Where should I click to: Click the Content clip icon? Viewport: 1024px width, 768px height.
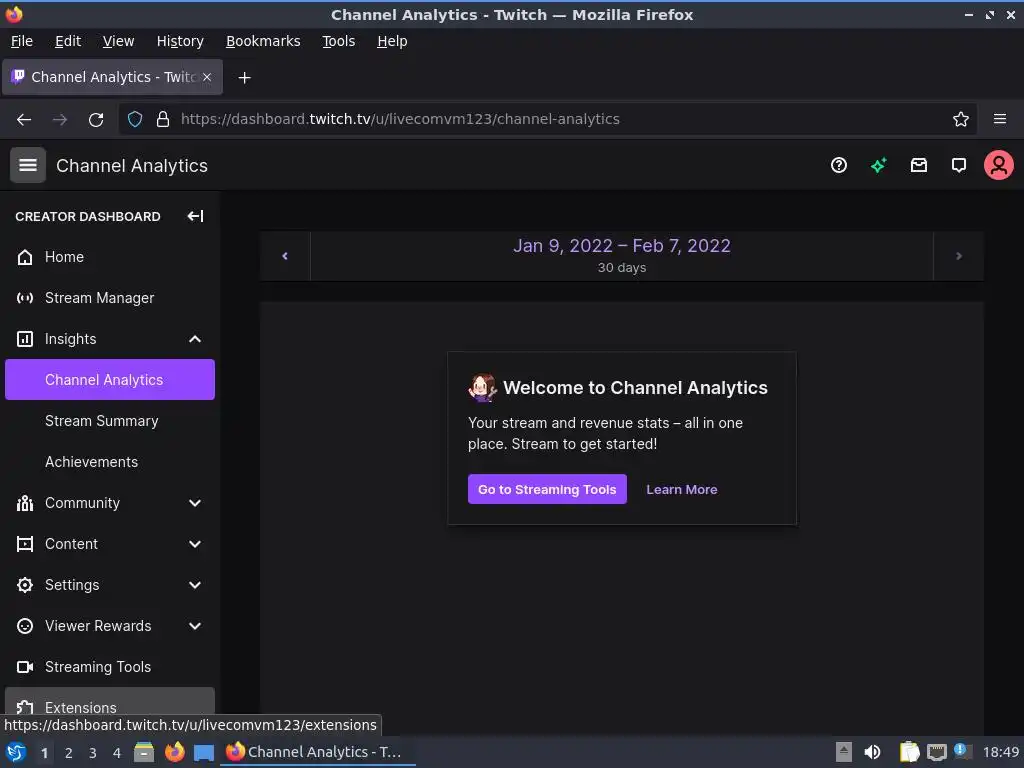(x=25, y=544)
